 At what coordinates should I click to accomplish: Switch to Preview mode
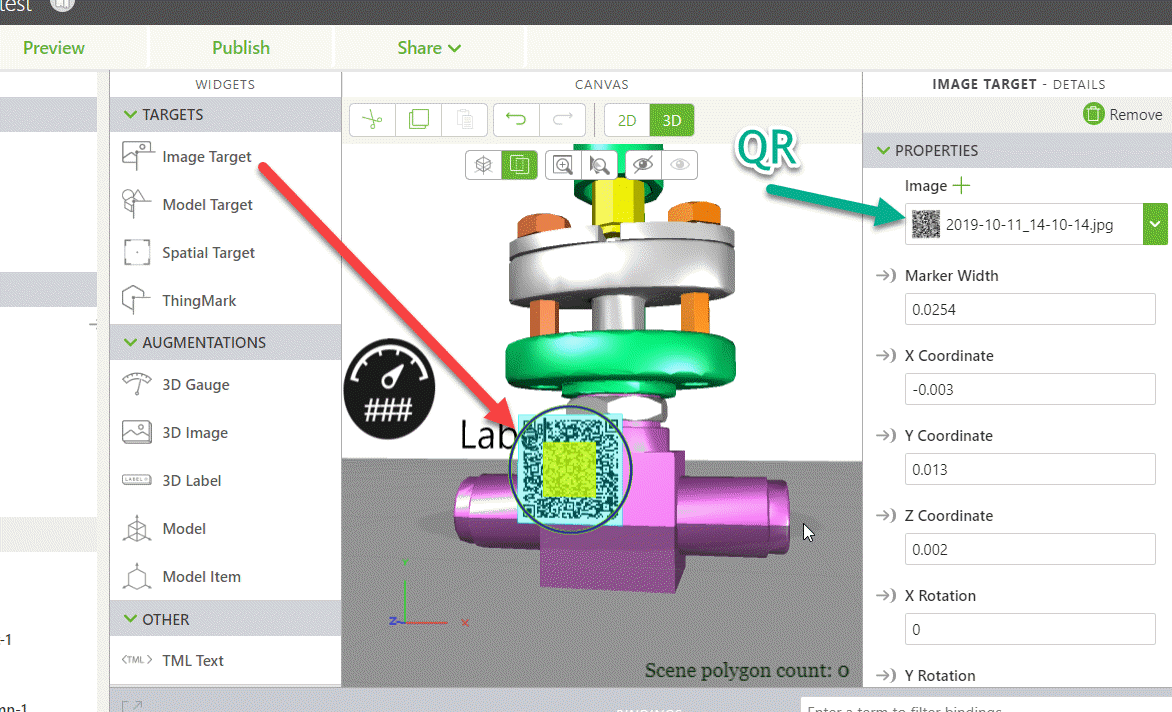click(53, 47)
